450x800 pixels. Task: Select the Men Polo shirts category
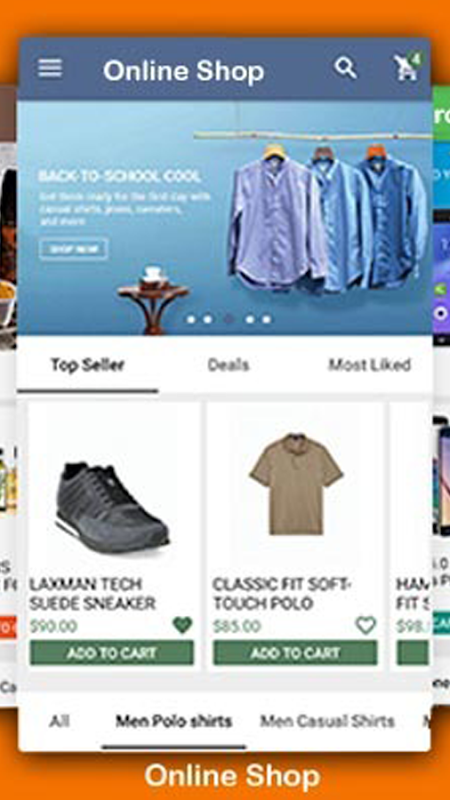pyautogui.click(x=174, y=721)
